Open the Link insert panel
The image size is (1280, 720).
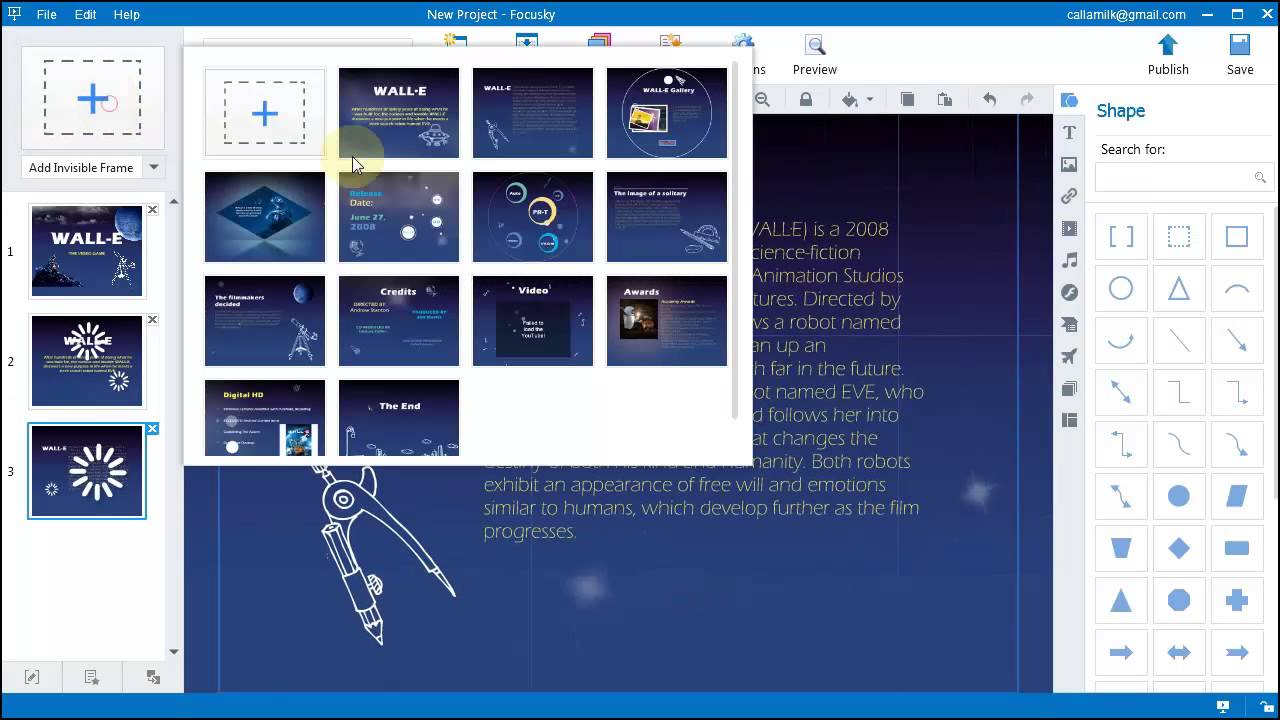(x=1069, y=196)
